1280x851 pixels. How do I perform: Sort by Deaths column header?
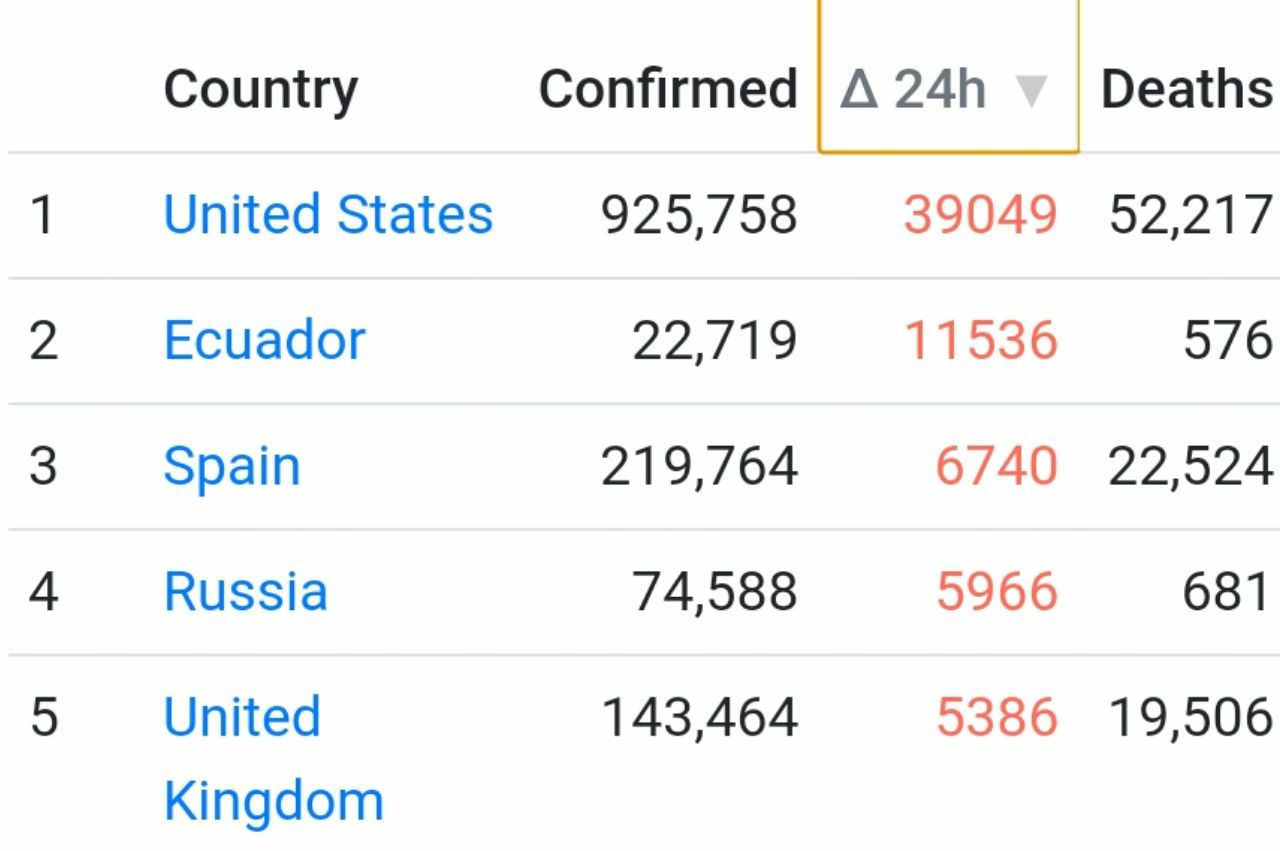click(x=1186, y=89)
